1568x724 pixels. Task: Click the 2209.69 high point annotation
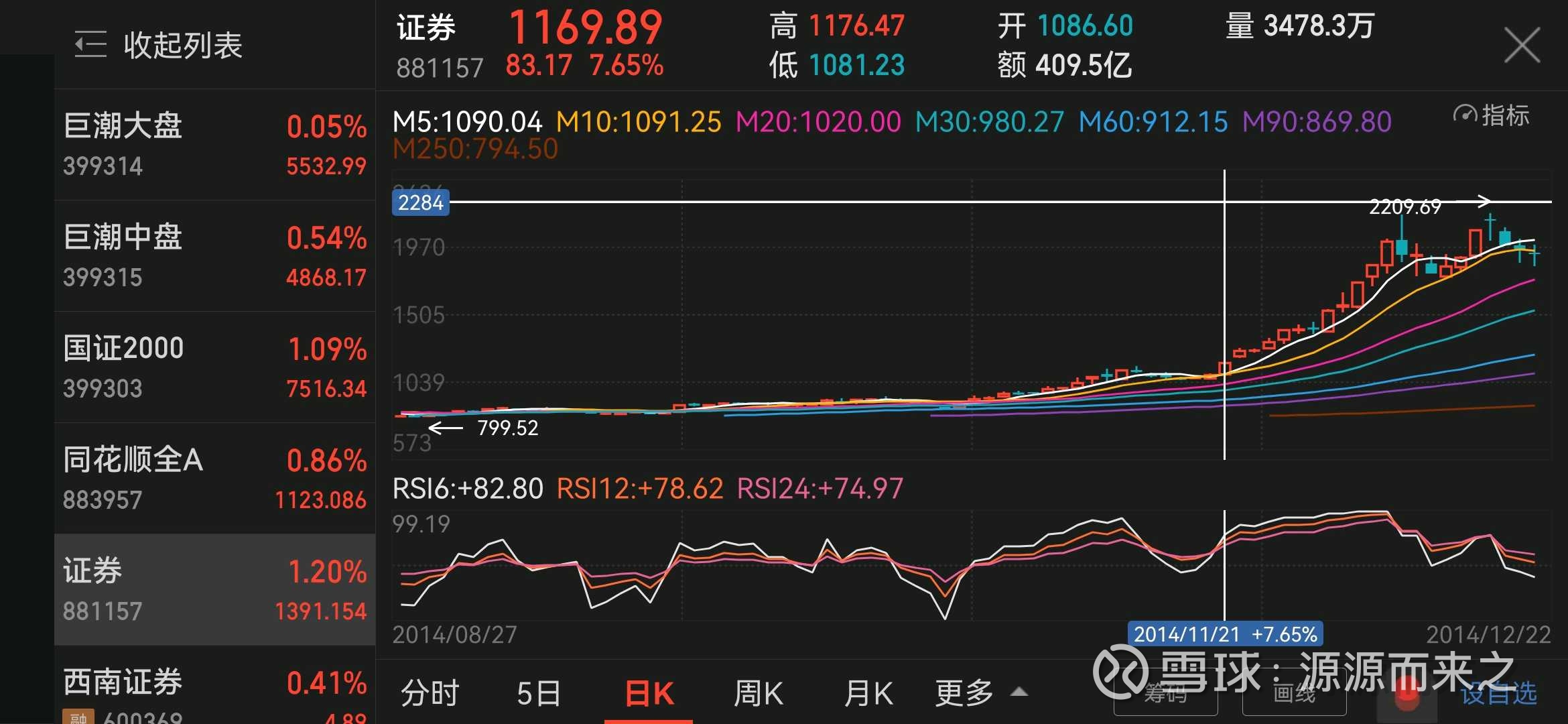[1404, 206]
